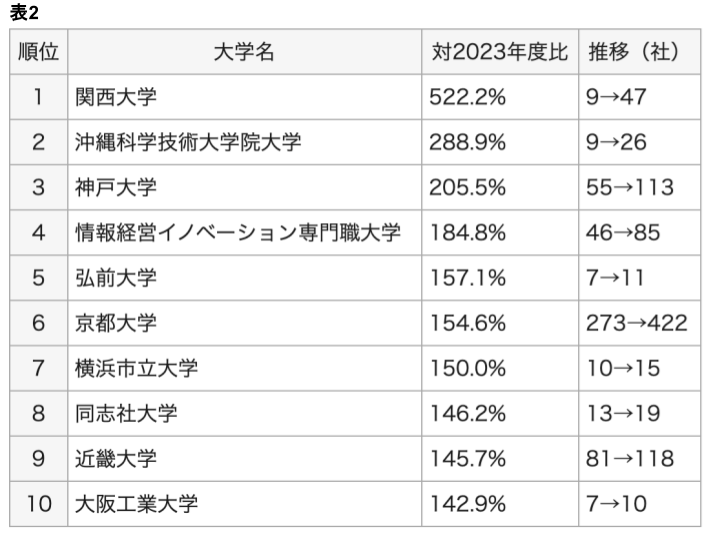Click the 順位 column header

38,51
